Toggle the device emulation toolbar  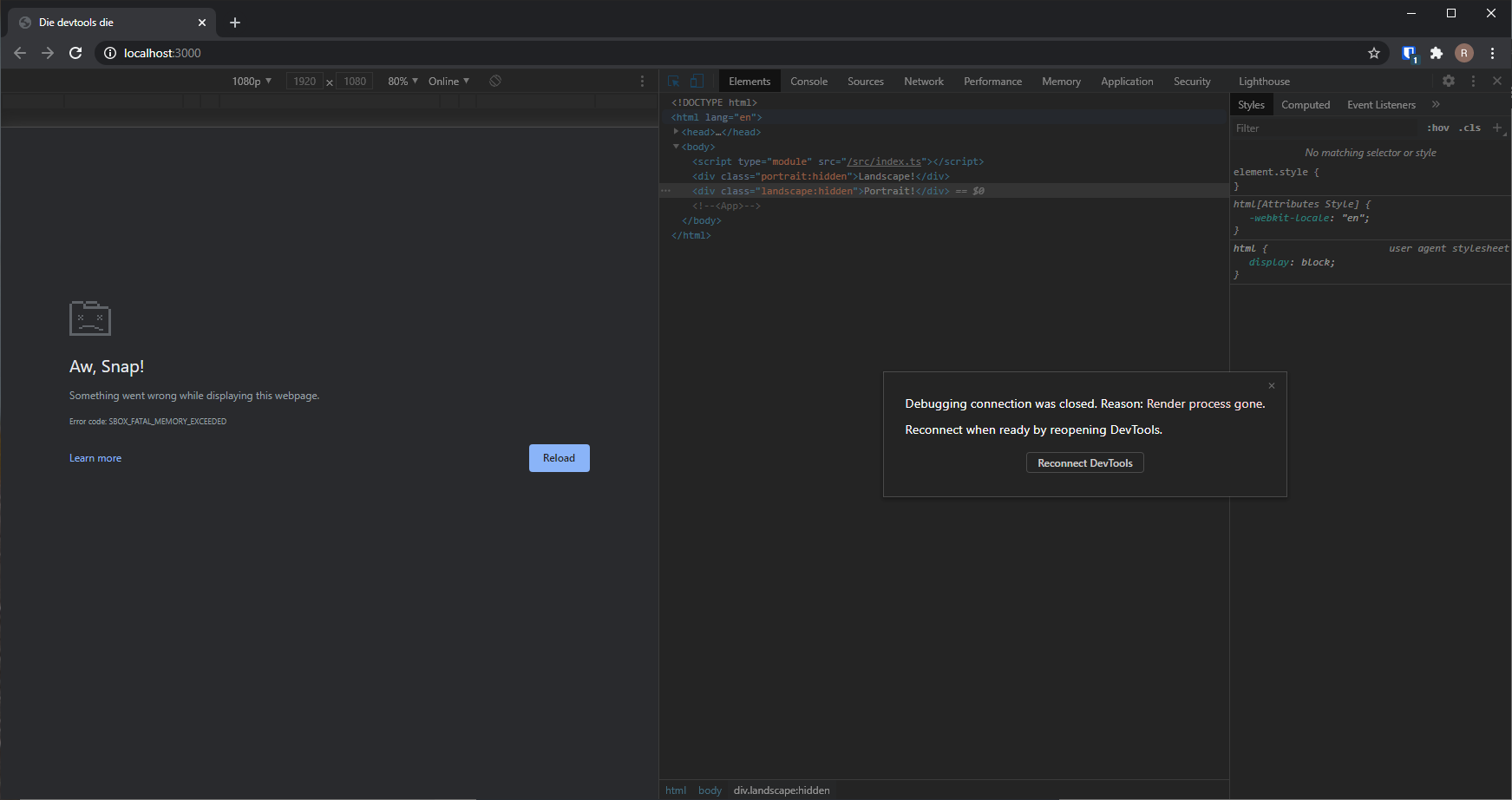tap(697, 80)
